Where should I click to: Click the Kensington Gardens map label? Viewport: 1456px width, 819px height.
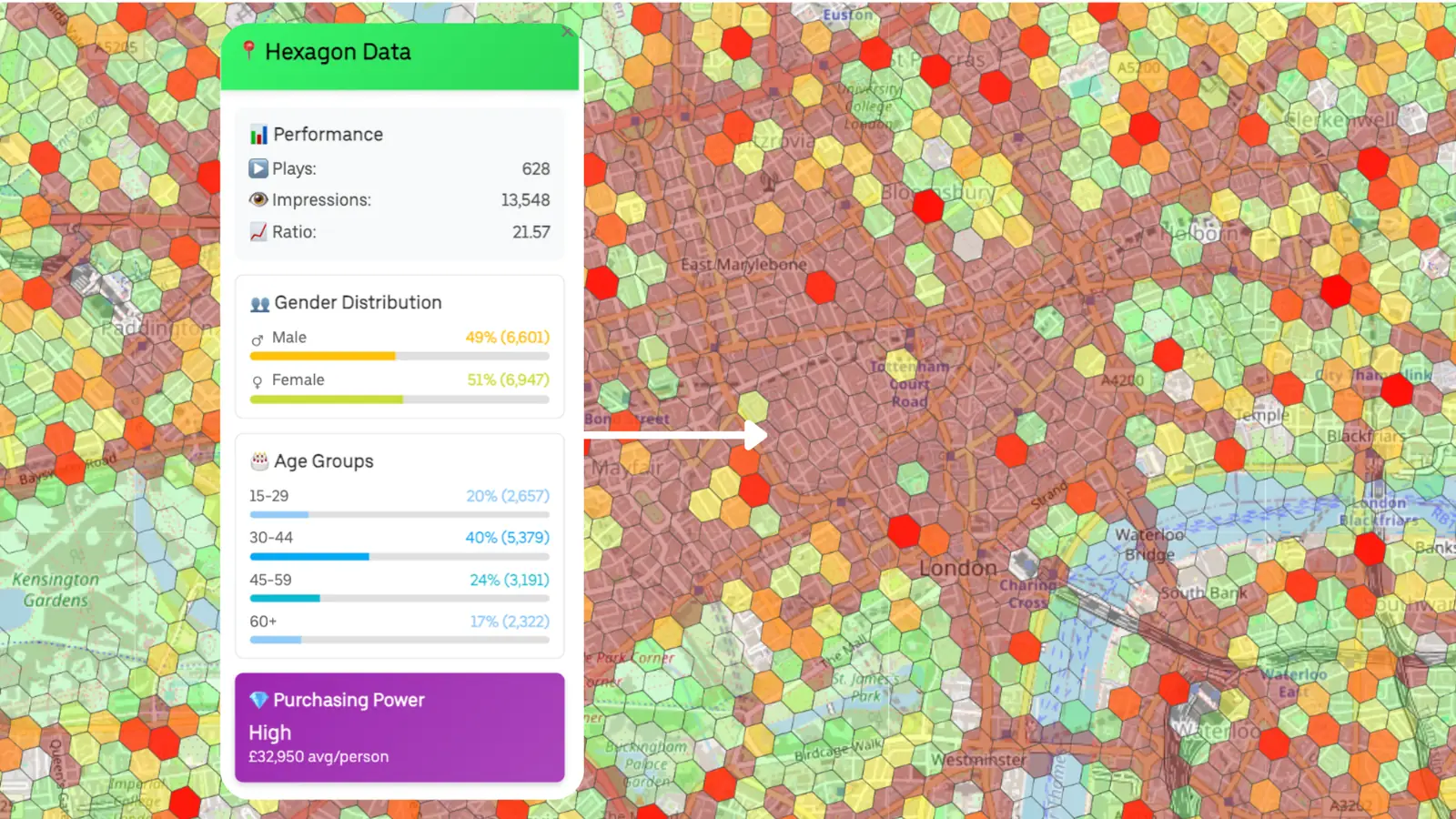tap(56, 590)
